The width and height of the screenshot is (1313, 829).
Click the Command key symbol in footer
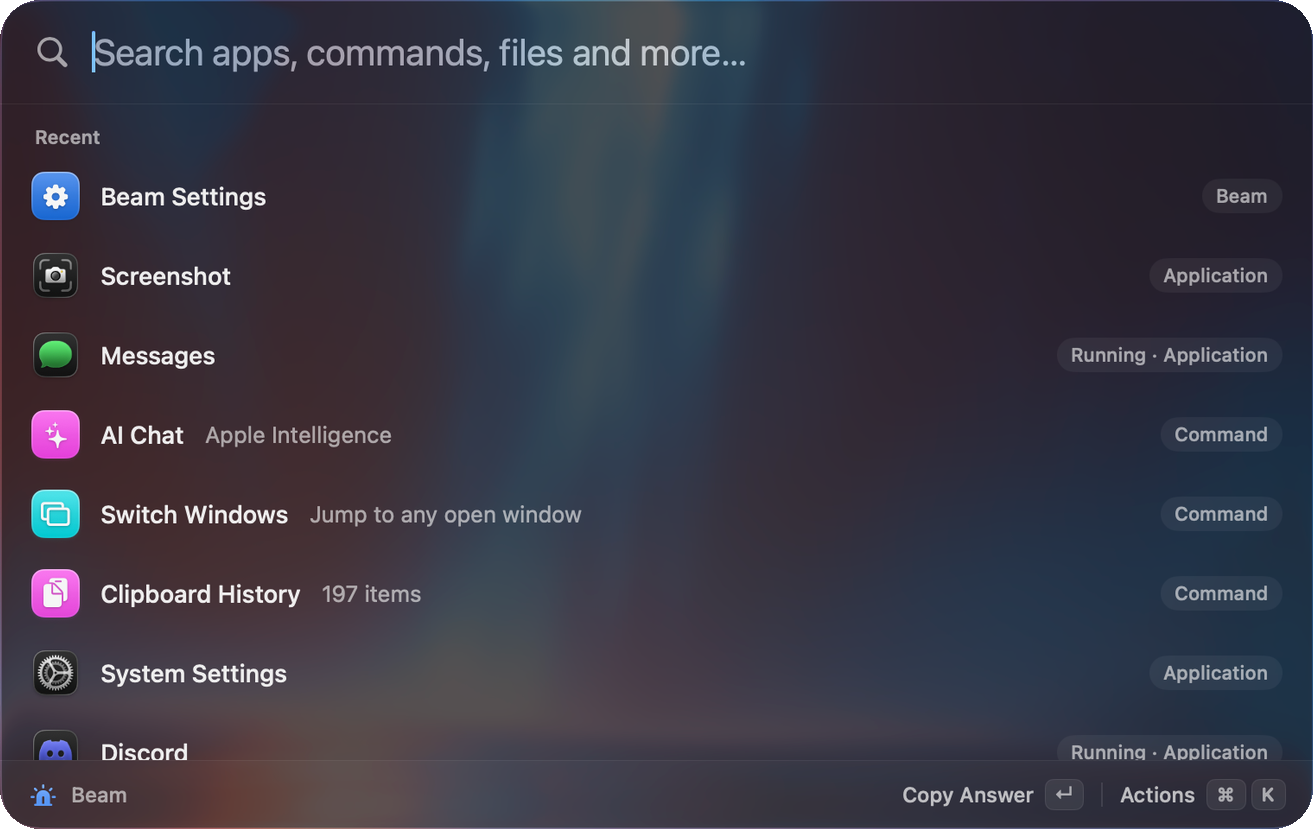point(1225,795)
